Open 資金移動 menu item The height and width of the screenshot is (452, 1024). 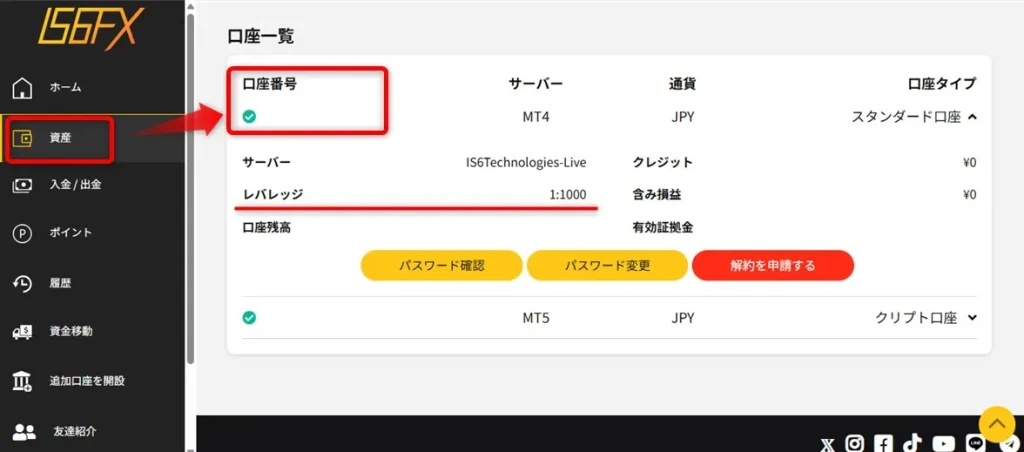pyautogui.click(x=71, y=332)
